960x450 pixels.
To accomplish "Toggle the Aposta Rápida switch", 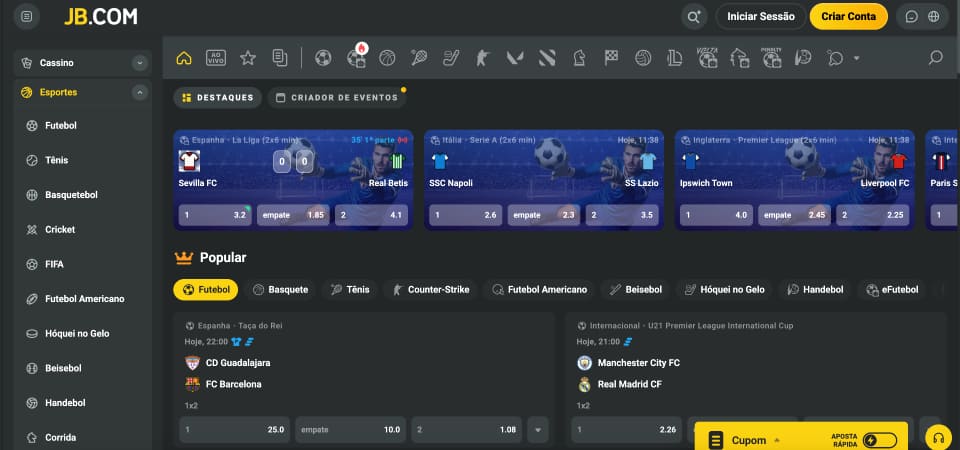I will point(880,440).
